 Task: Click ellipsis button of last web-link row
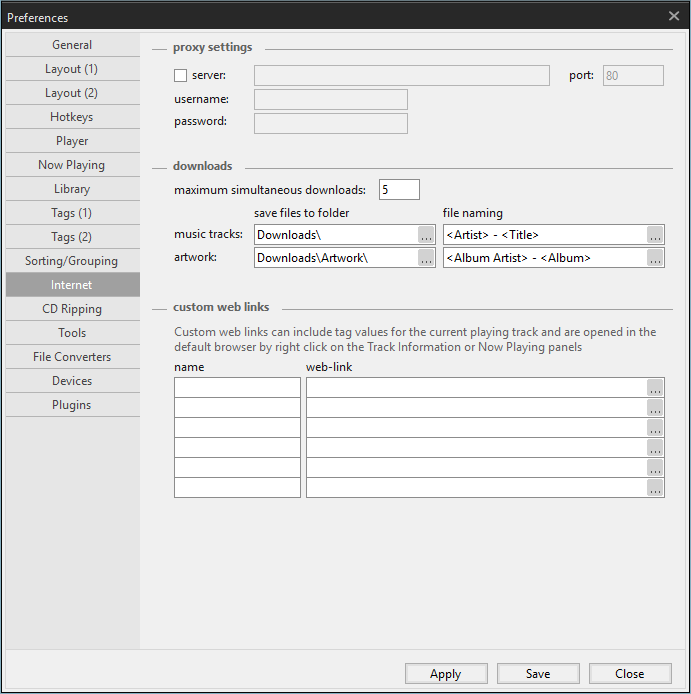655,488
